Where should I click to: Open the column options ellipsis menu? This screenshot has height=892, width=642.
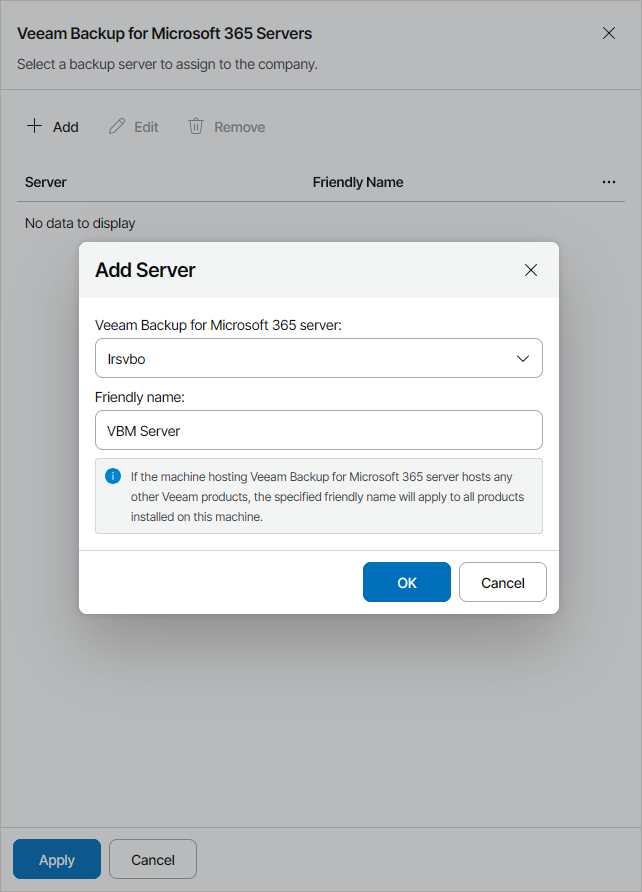(x=609, y=182)
